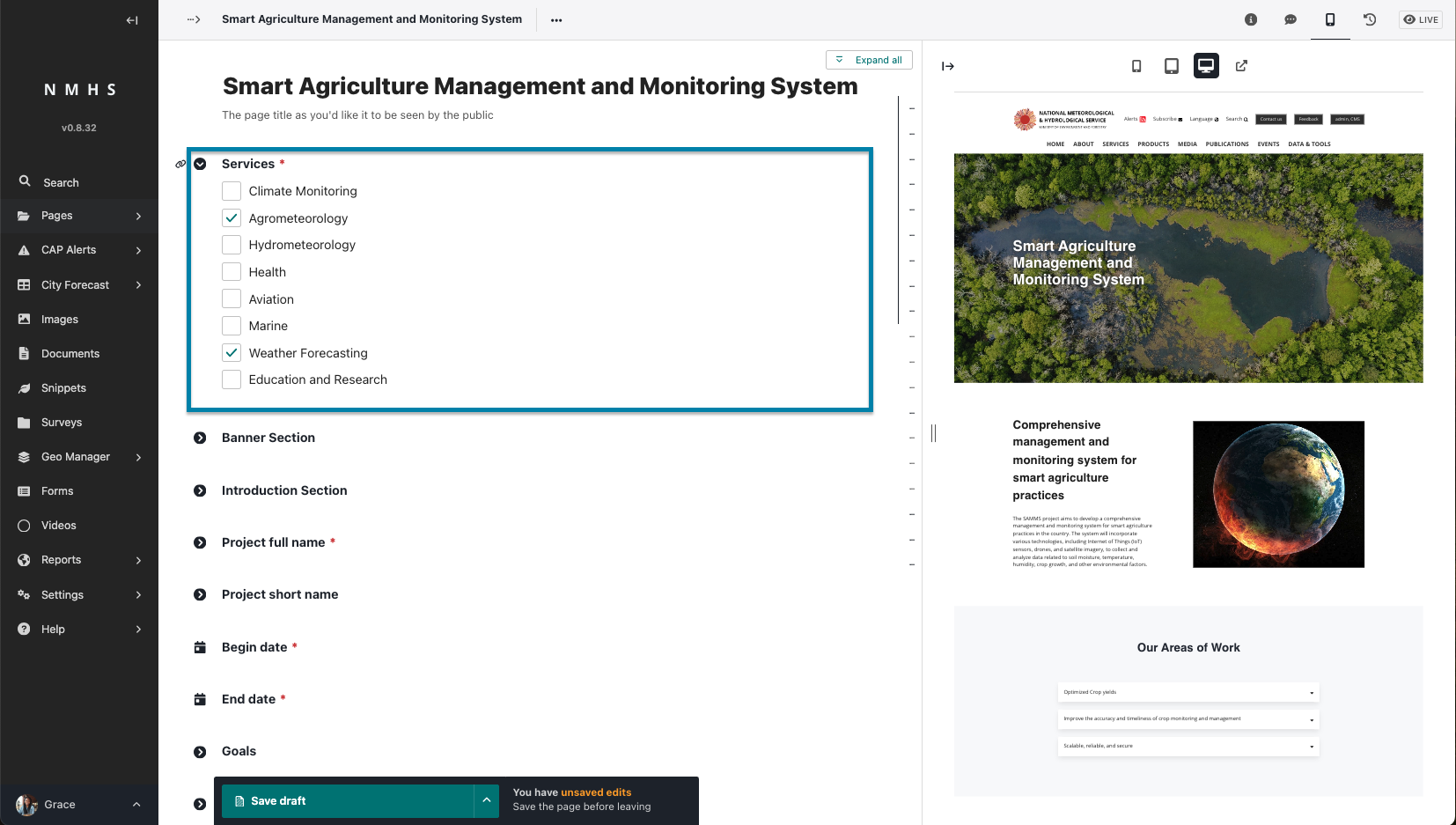Toggle the preview panel mobile icon

pyautogui.click(x=1330, y=19)
